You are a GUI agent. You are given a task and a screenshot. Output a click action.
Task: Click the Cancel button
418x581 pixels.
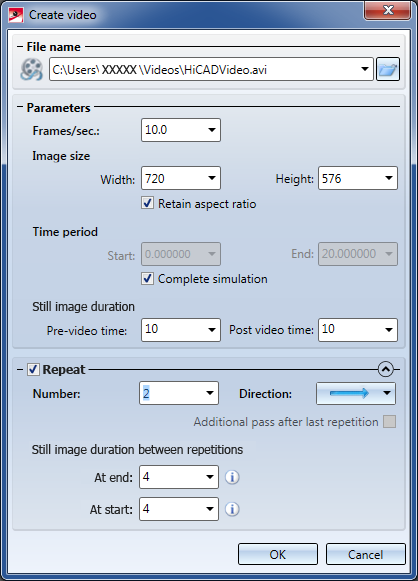365,554
